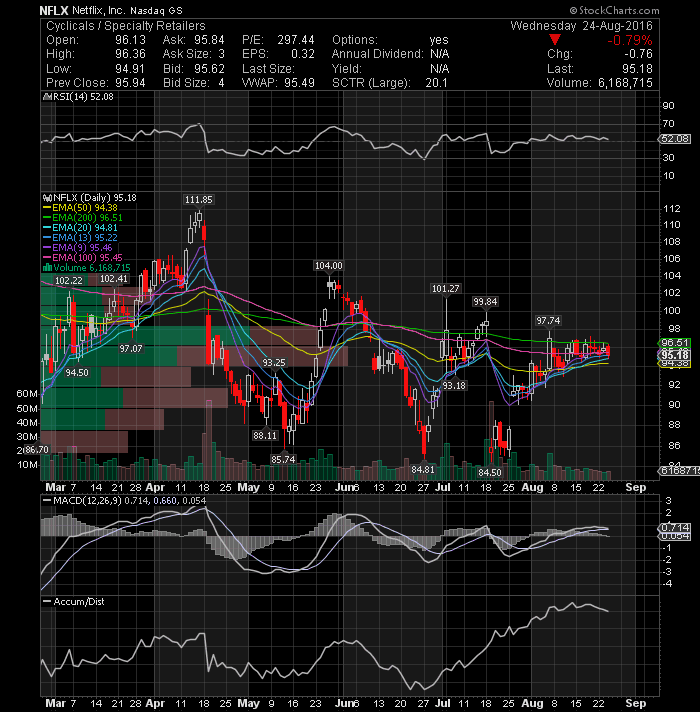Click the Wednesday 24-Aug-2016 date
This screenshot has height=712, width=700.
click(581, 25)
